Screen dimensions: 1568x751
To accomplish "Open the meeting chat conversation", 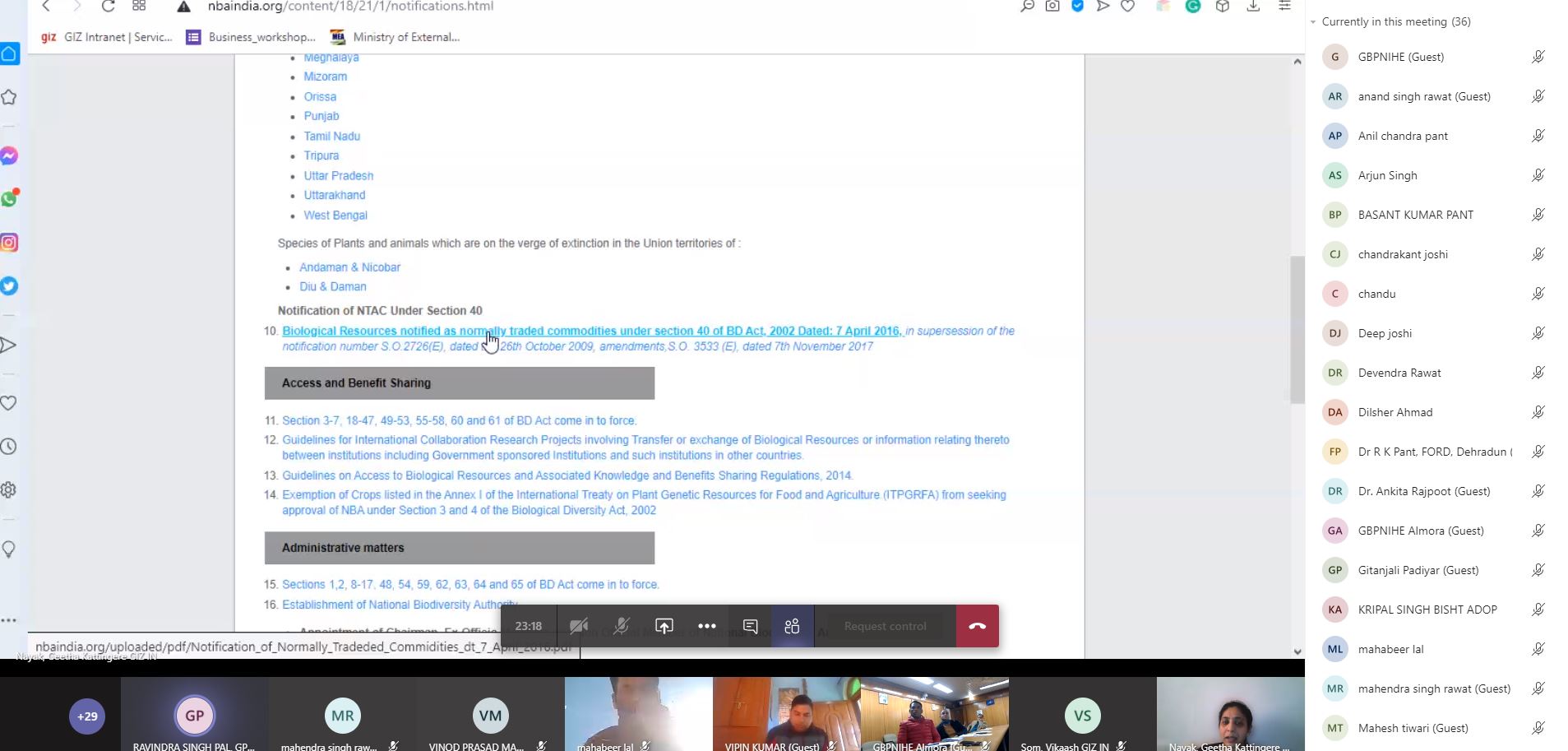I will click(x=750, y=626).
